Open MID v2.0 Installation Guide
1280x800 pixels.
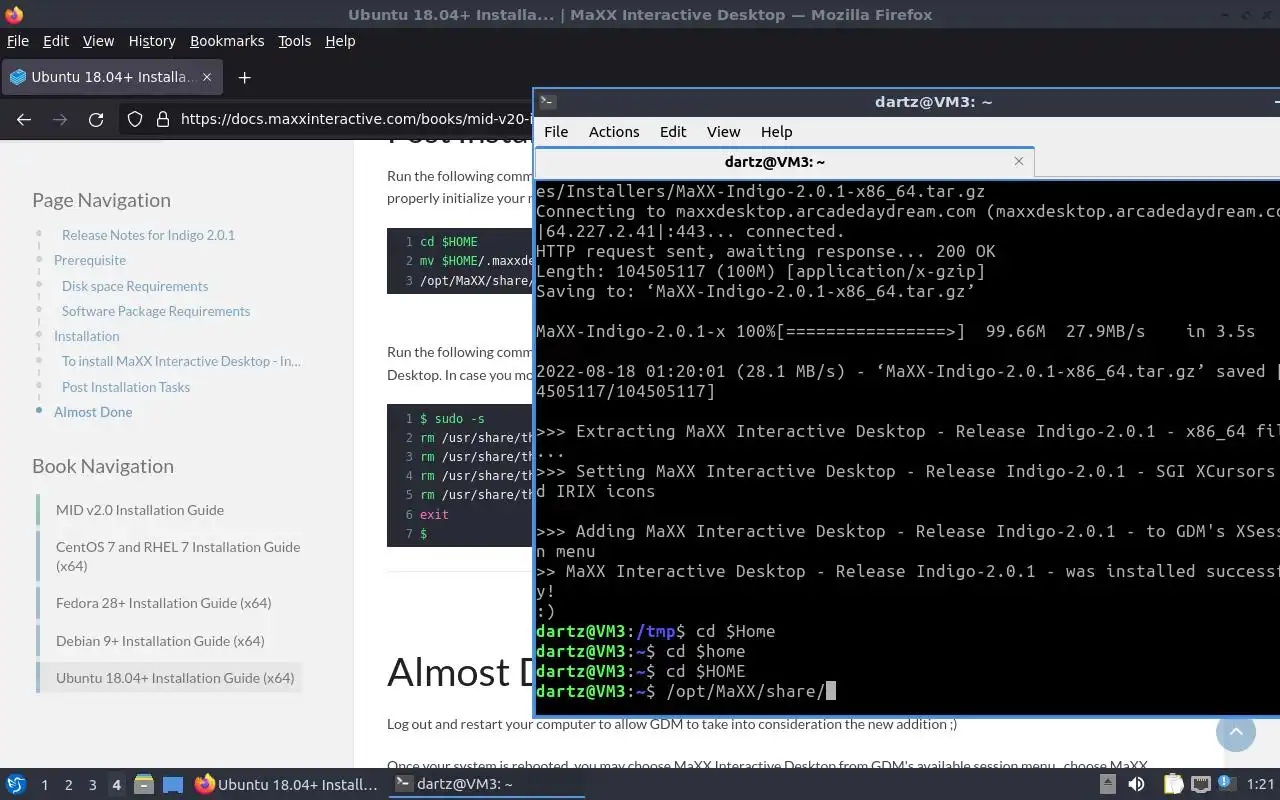140,510
